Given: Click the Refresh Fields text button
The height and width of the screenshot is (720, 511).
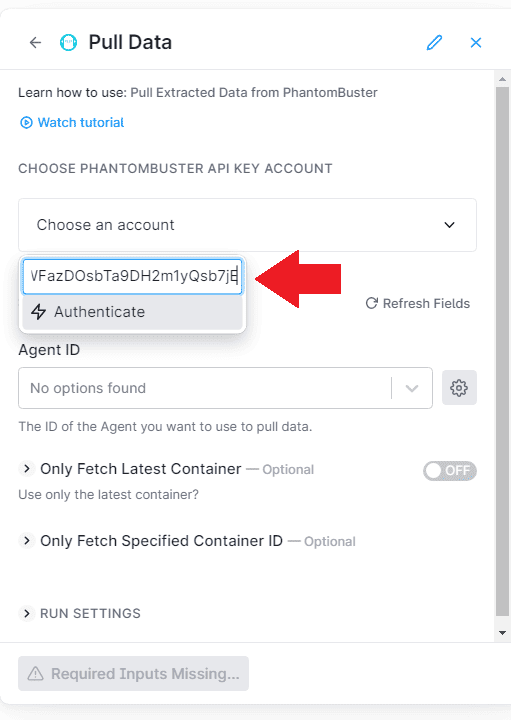Looking at the screenshot, I should (427, 304).
